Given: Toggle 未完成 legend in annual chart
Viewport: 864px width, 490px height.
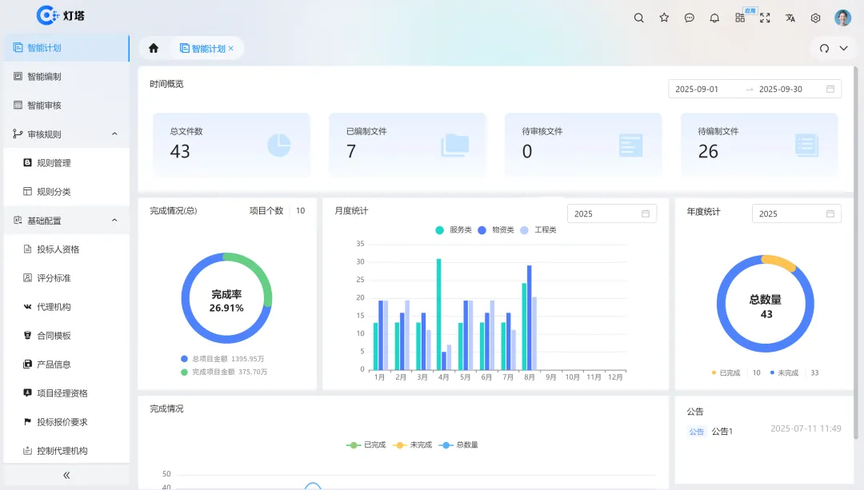Looking at the screenshot, I should (x=783, y=373).
